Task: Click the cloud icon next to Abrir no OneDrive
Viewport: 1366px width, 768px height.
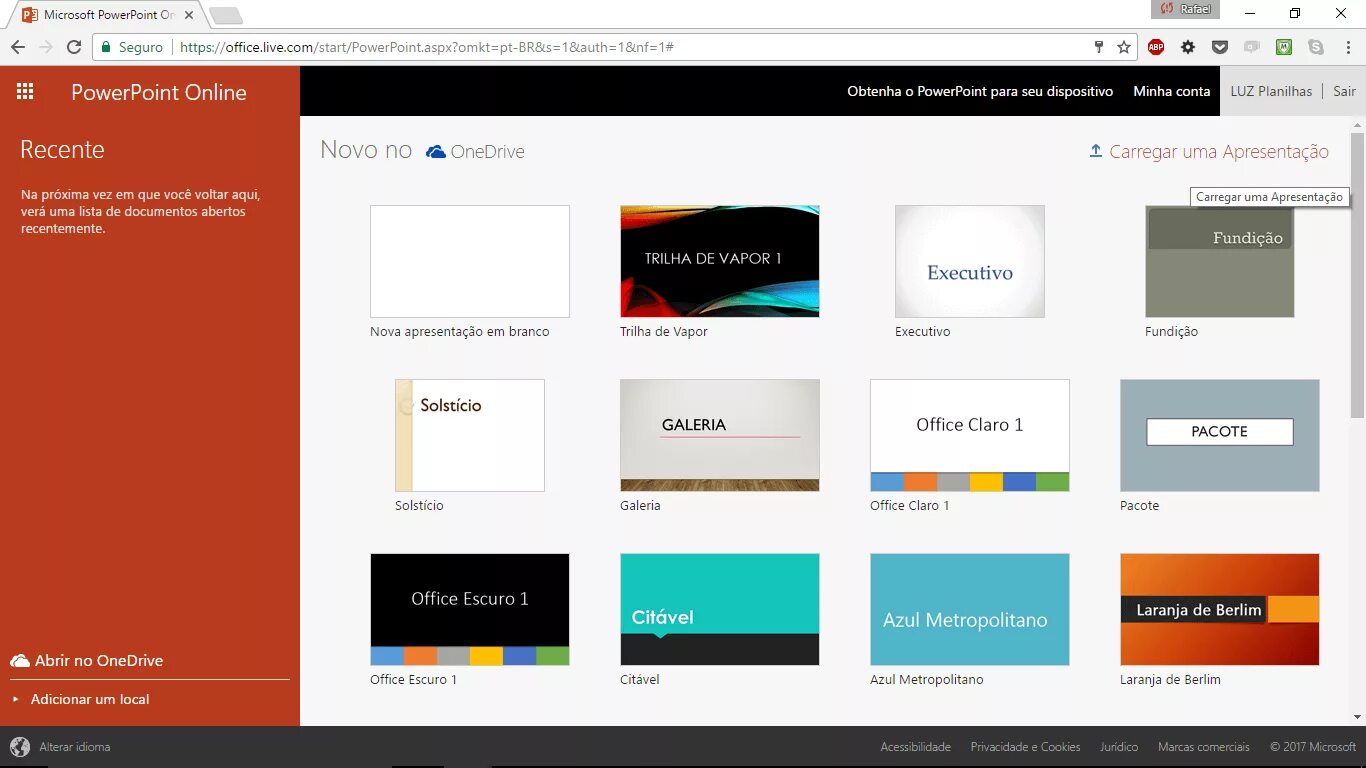Action: 20,661
